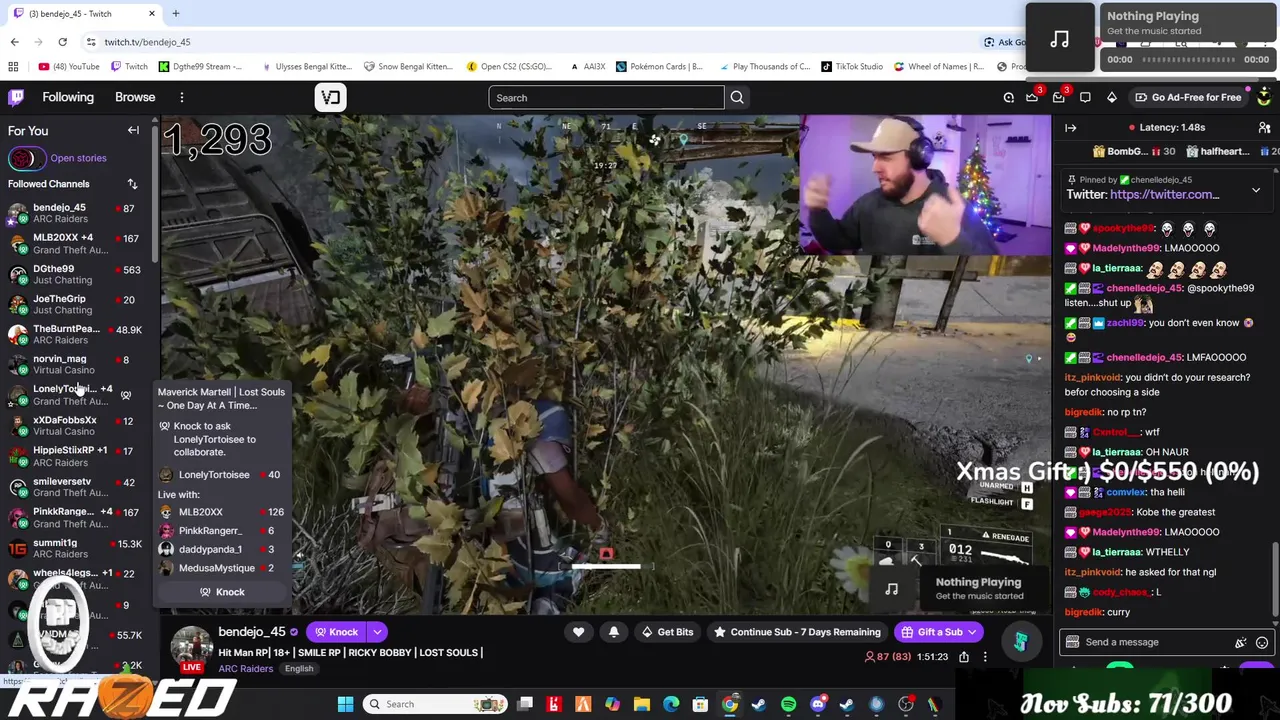Image resolution: width=1280 pixels, height=720 pixels.
Task: Click the search magnifier button
Action: coord(737,98)
